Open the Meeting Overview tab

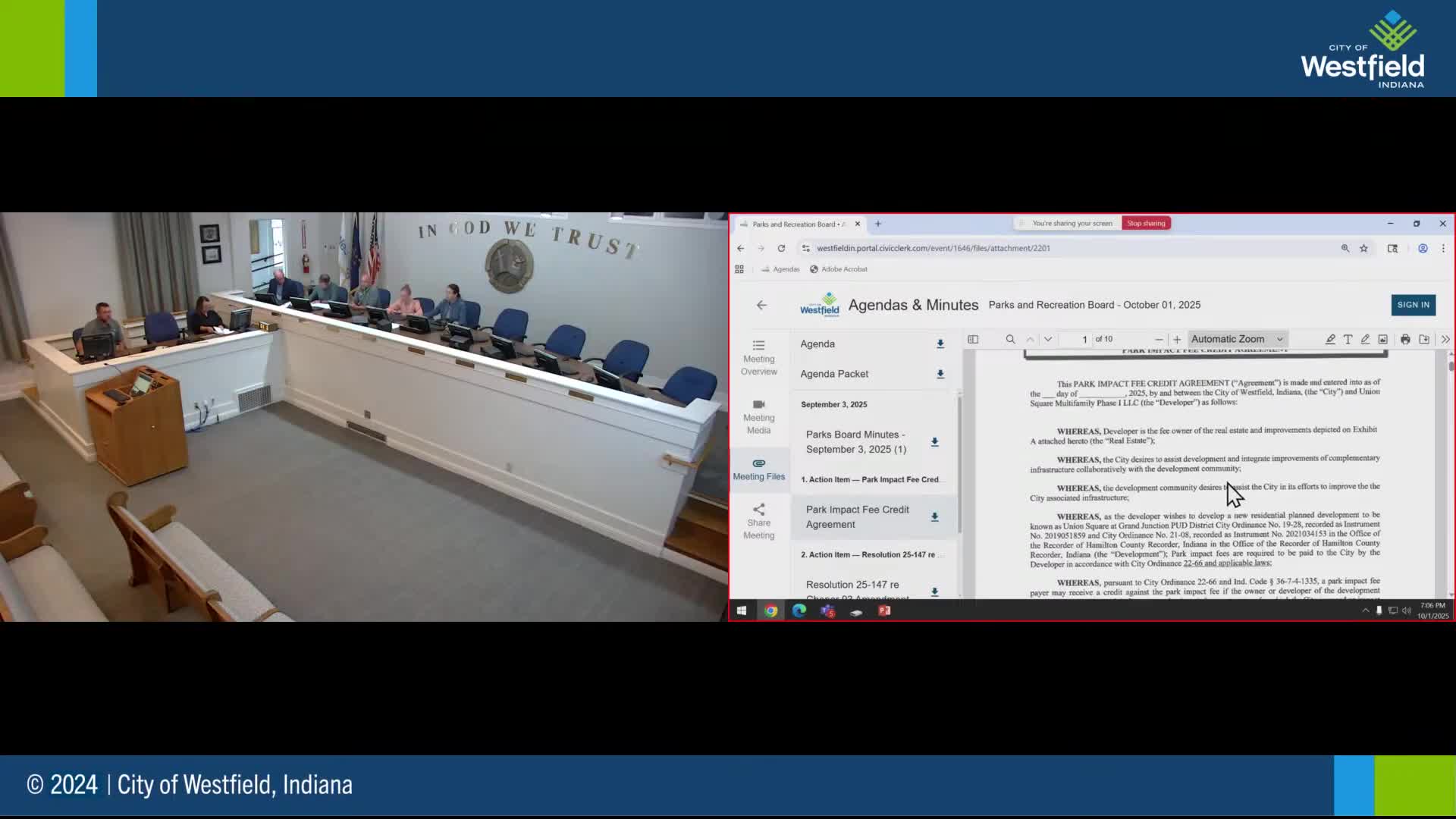tap(758, 357)
